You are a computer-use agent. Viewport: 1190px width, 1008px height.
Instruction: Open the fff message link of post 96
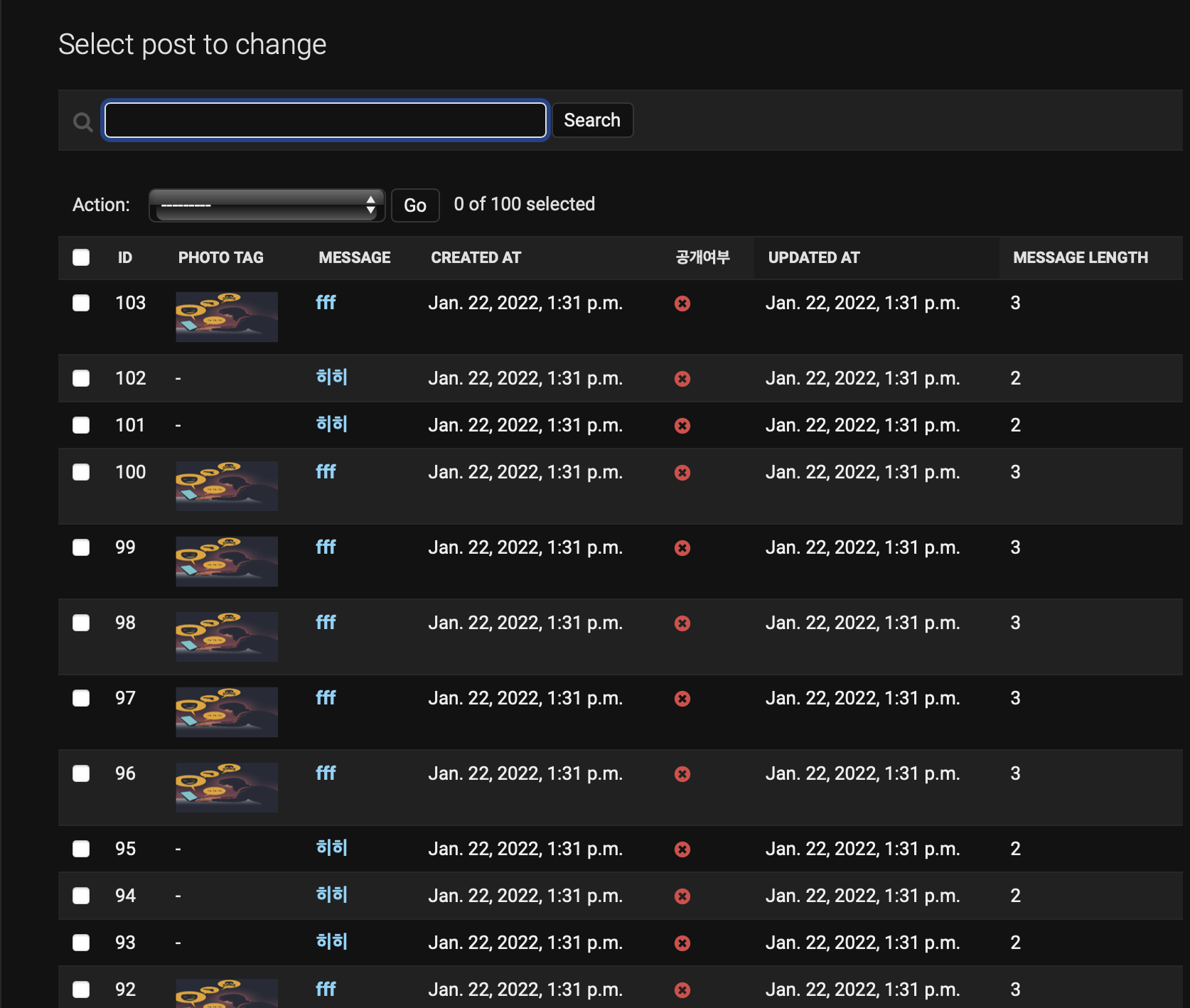[326, 773]
